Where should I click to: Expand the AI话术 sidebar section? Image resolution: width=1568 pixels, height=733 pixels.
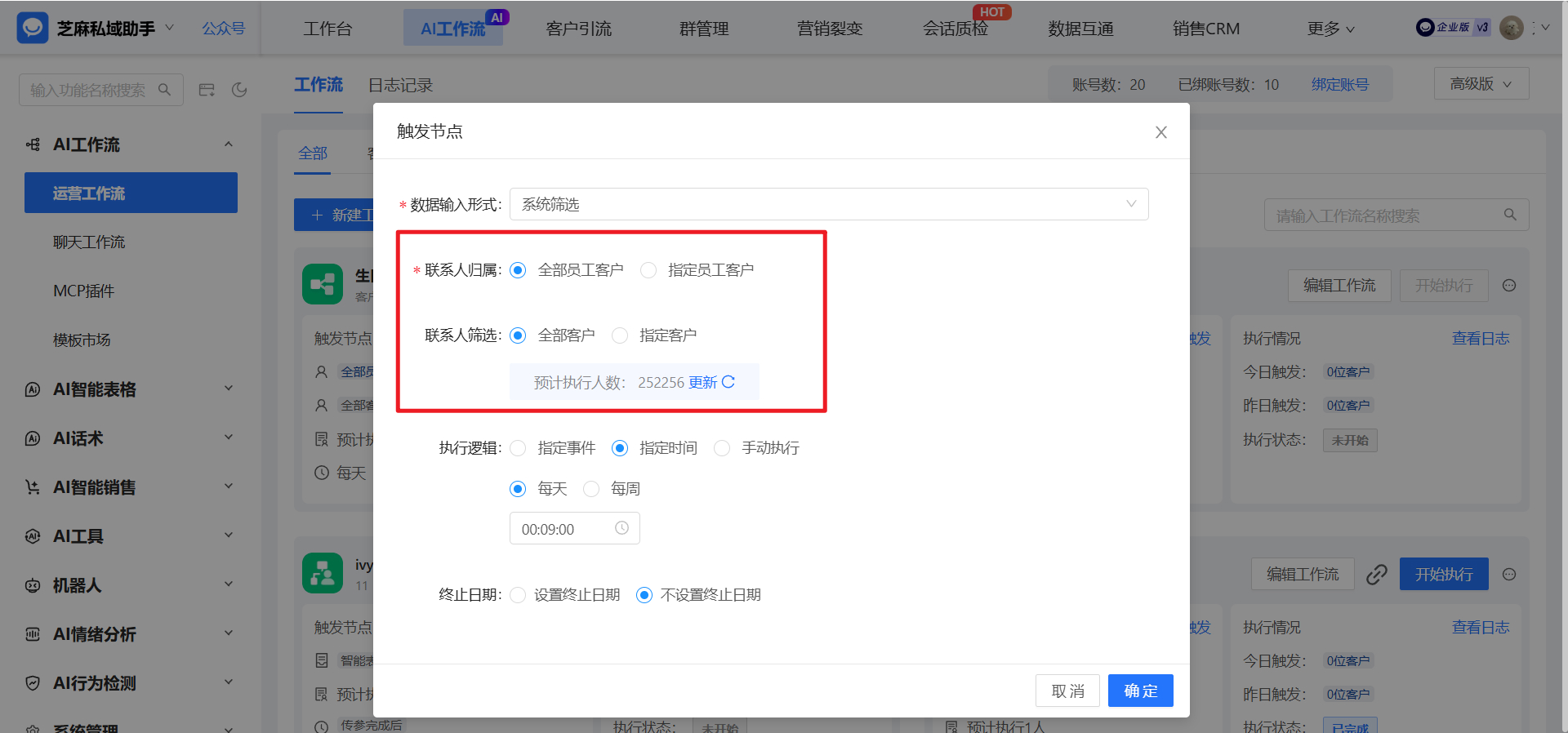tap(229, 438)
